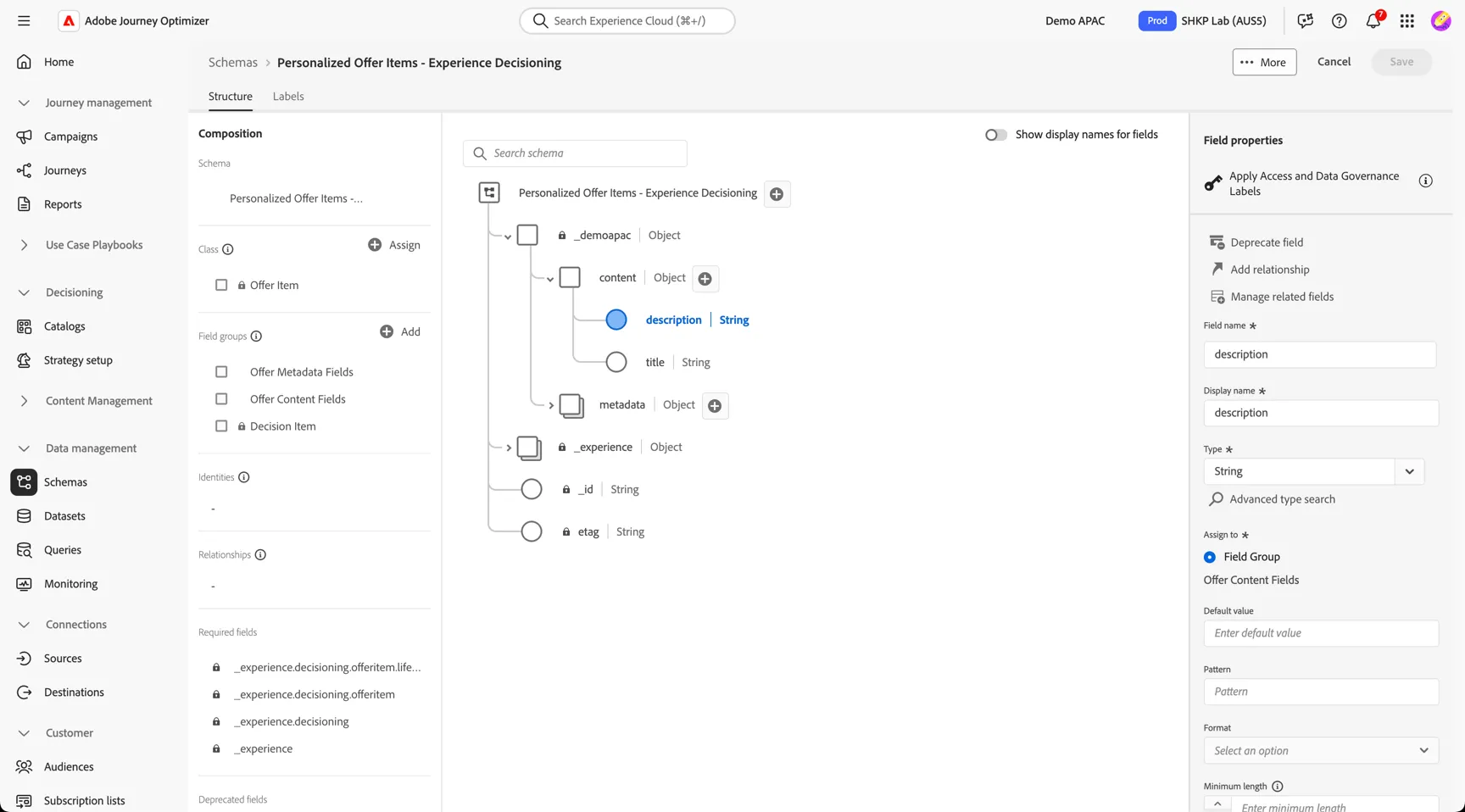This screenshot has height=812, width=1465.
Task: Open the help question mark icon
Action: click(x=1340, y=20)
